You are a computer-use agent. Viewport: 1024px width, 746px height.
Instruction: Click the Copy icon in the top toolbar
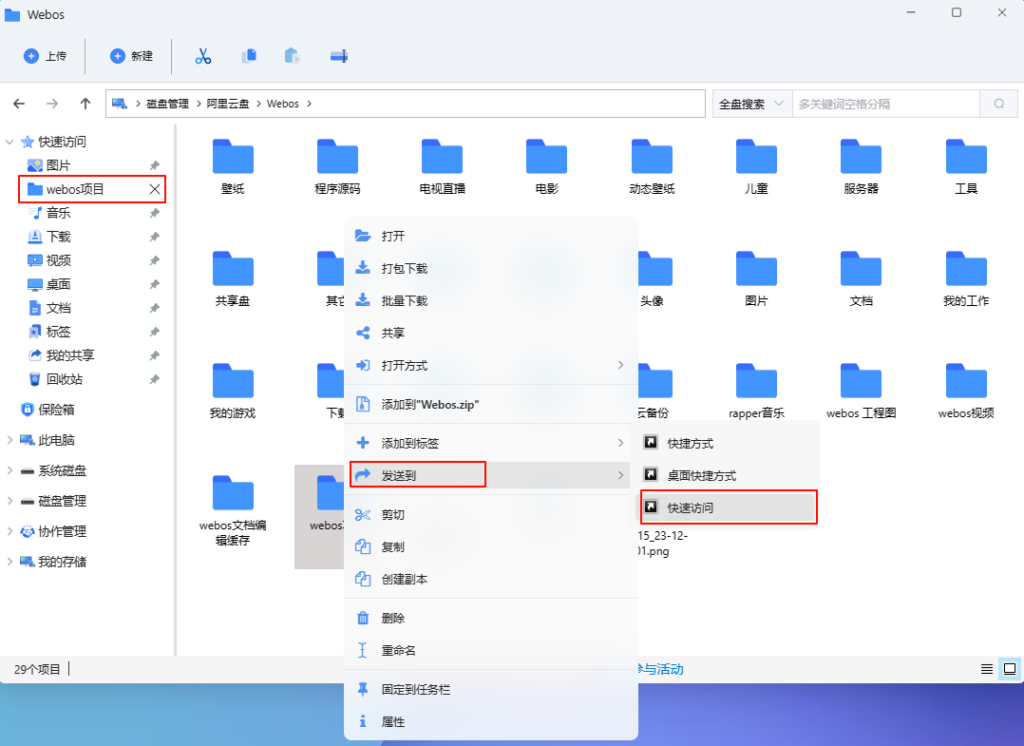248,56
